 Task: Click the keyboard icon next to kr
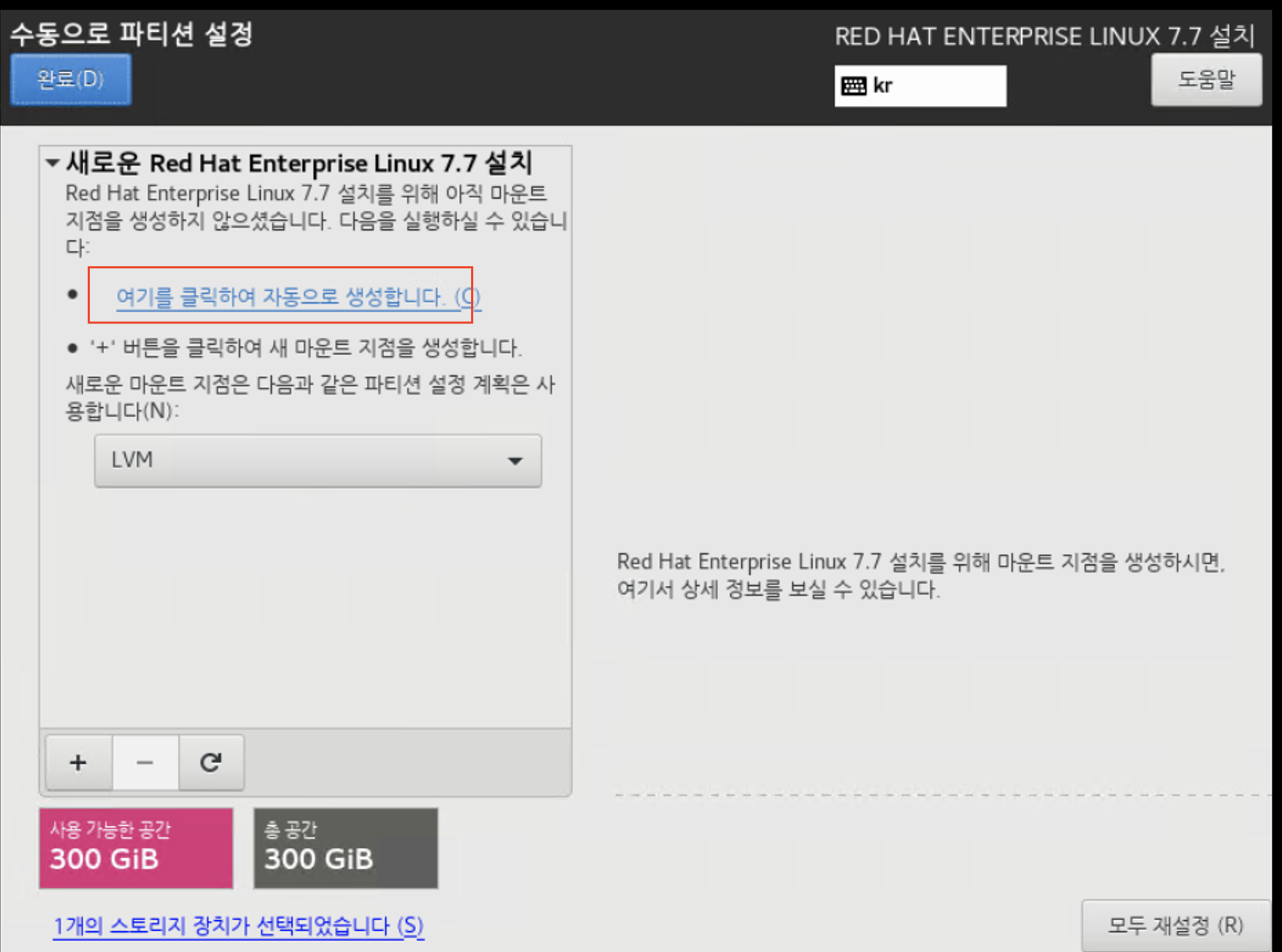tap(854, 86)
